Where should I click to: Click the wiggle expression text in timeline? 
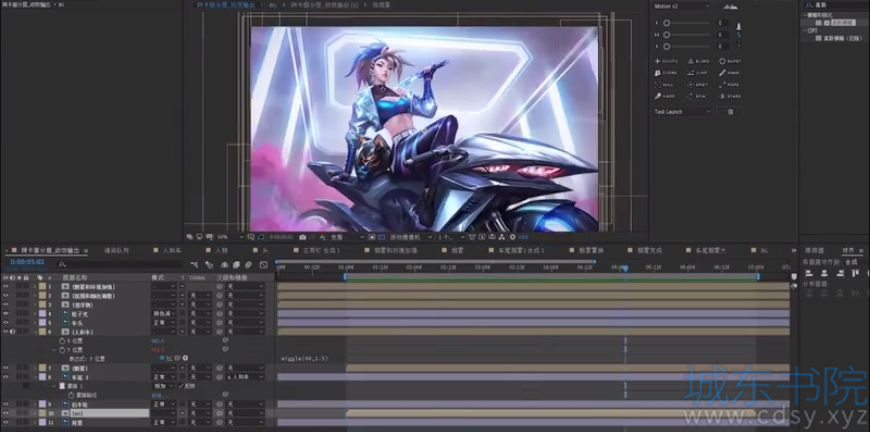pos(305,359)
